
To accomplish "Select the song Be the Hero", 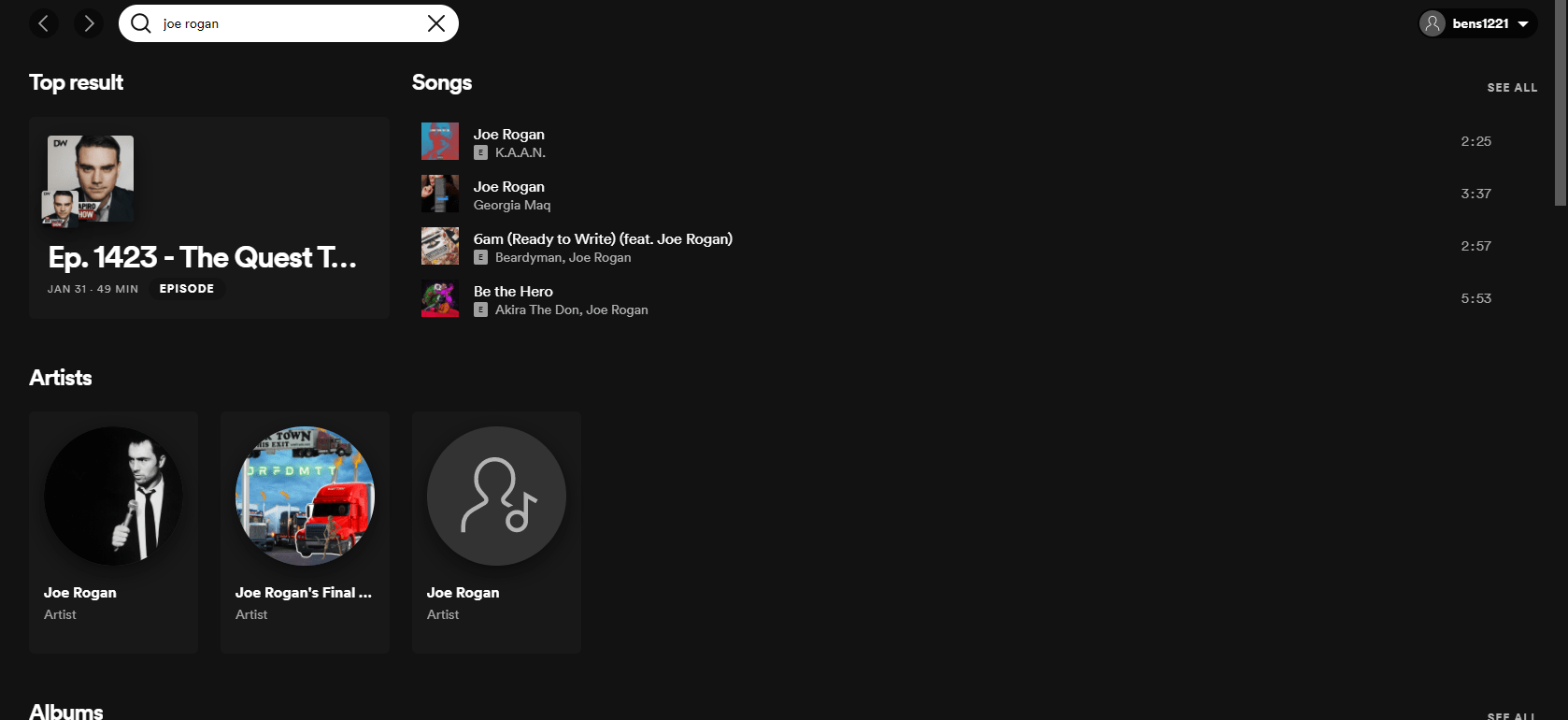I will pyautogui.click(x=513, y=292).
